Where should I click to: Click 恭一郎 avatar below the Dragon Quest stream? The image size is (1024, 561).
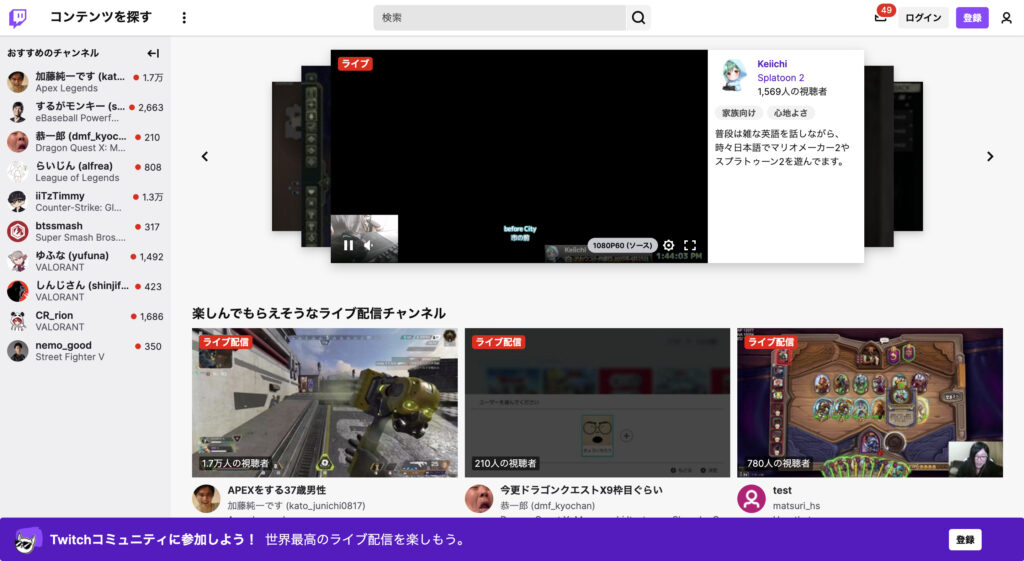[479, 499]
